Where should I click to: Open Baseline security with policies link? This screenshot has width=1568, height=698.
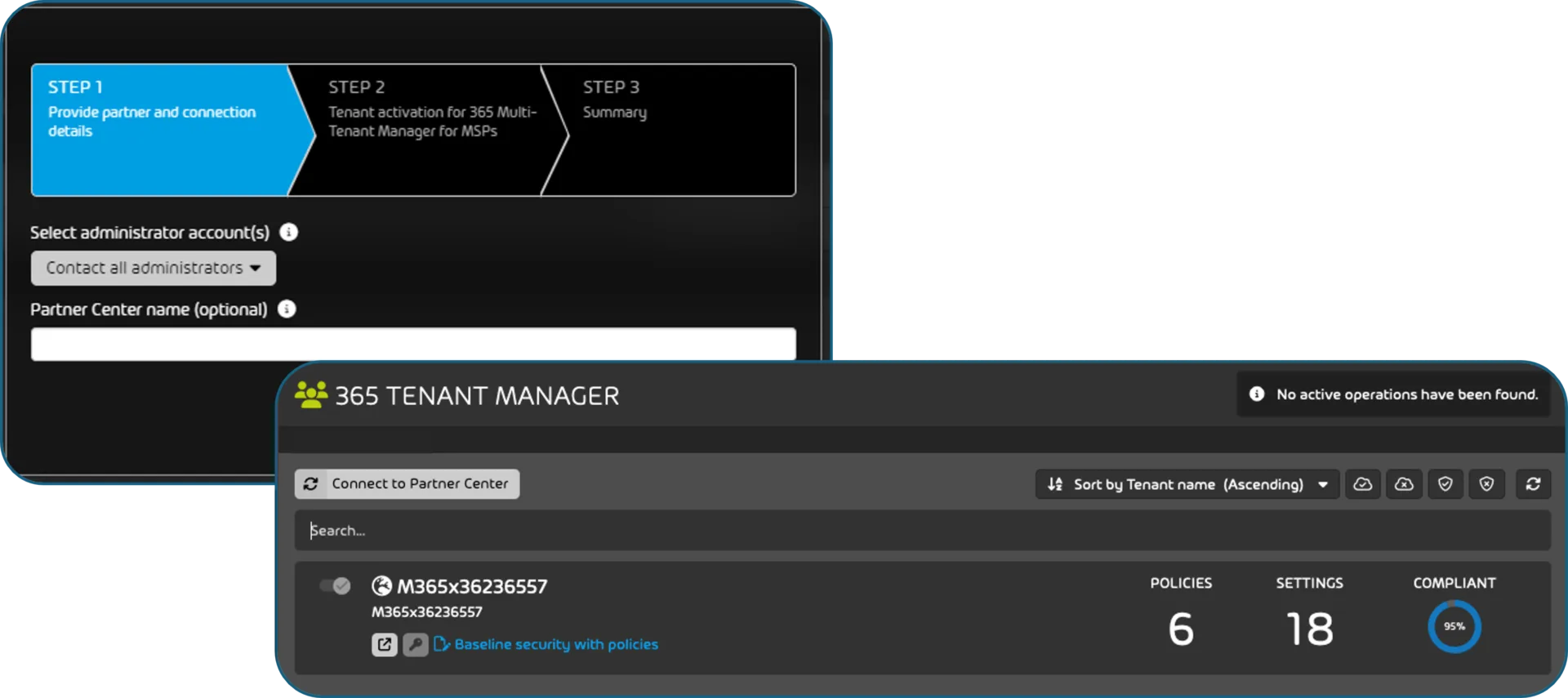[x=555, y=644]
